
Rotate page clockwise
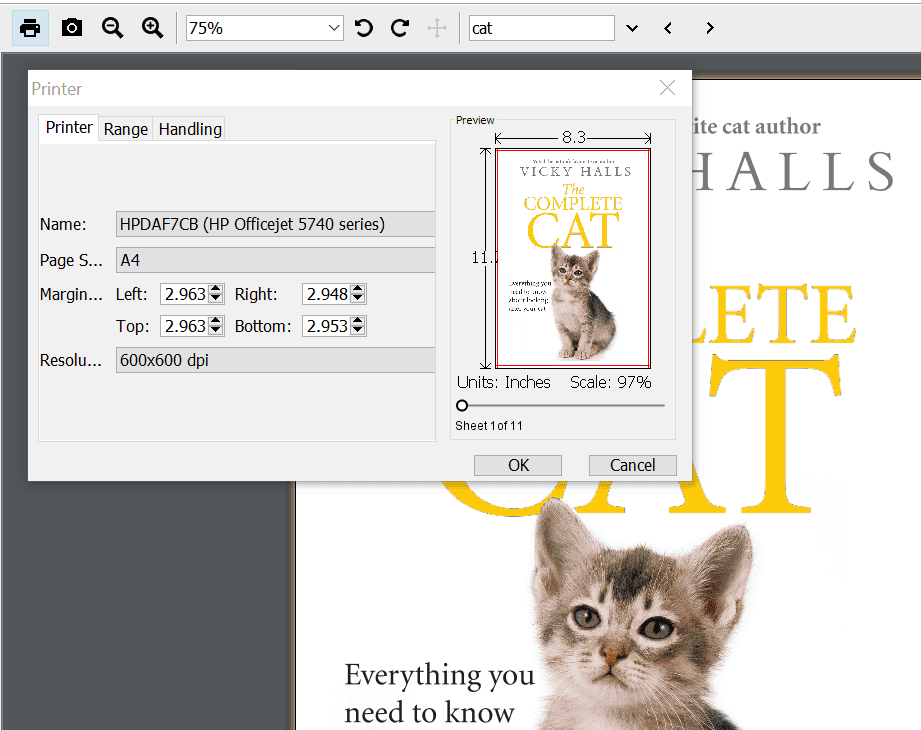pyautogui.click(x=400, y=28)
